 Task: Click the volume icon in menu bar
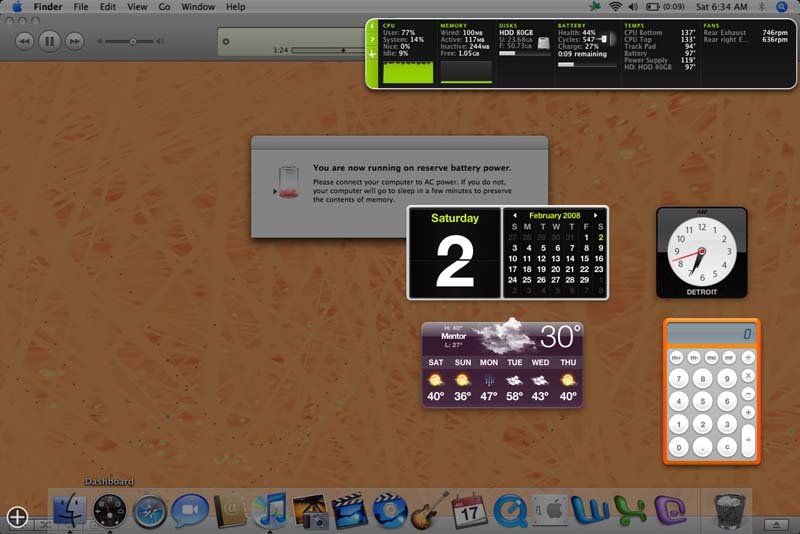(633, 7)
